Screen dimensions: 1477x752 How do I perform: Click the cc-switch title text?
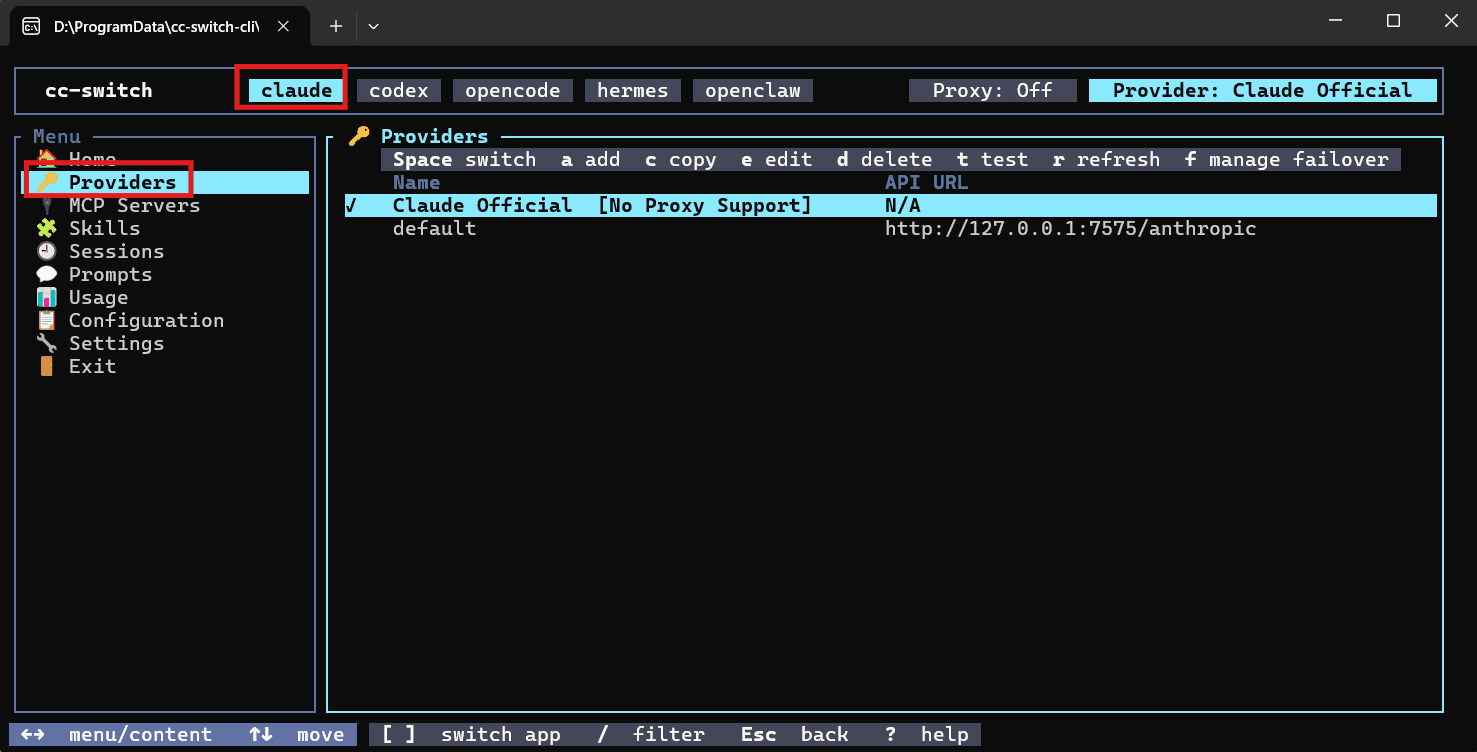(x=99, y=90)
